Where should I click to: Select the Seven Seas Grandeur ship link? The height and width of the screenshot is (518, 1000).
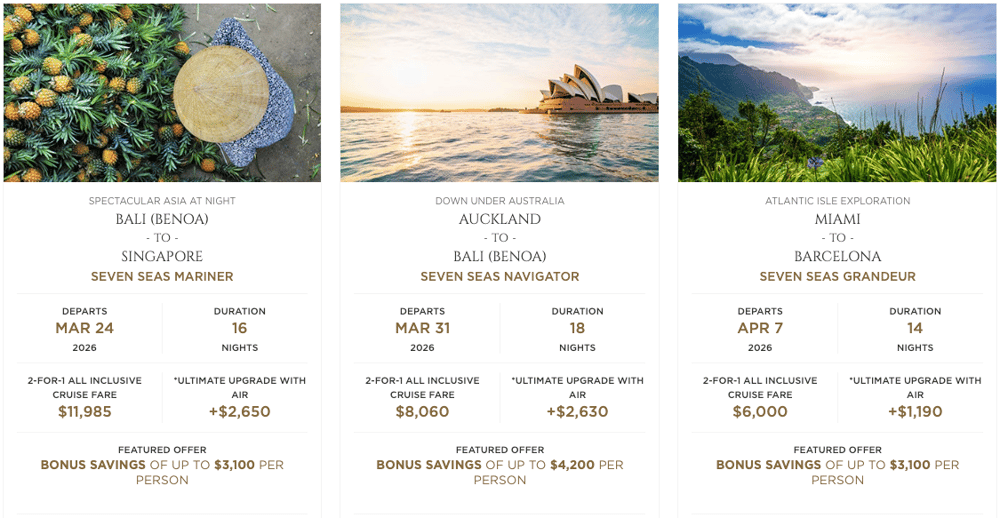click(838, 277)
